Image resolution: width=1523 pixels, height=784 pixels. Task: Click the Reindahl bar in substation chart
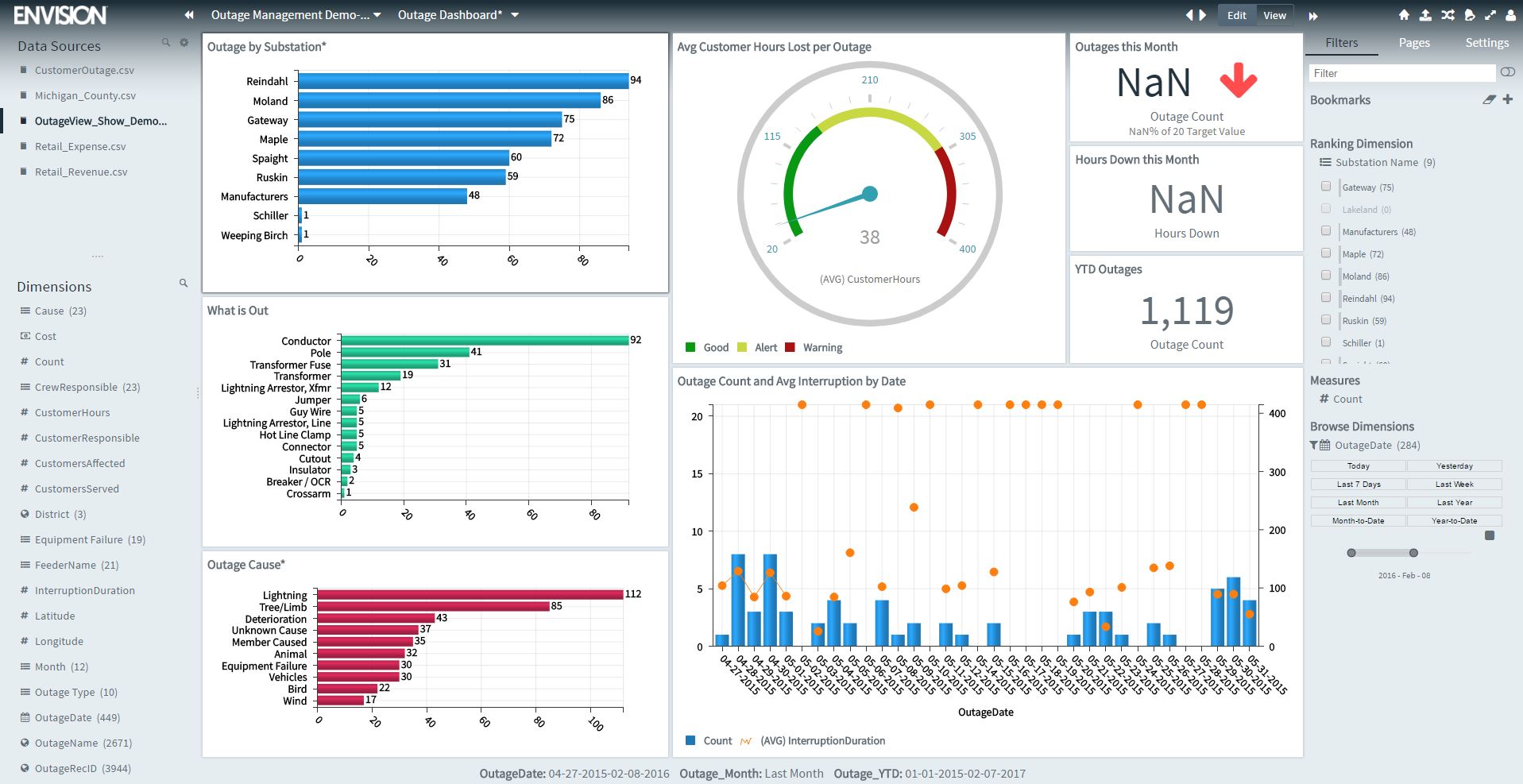pos(463,81)
